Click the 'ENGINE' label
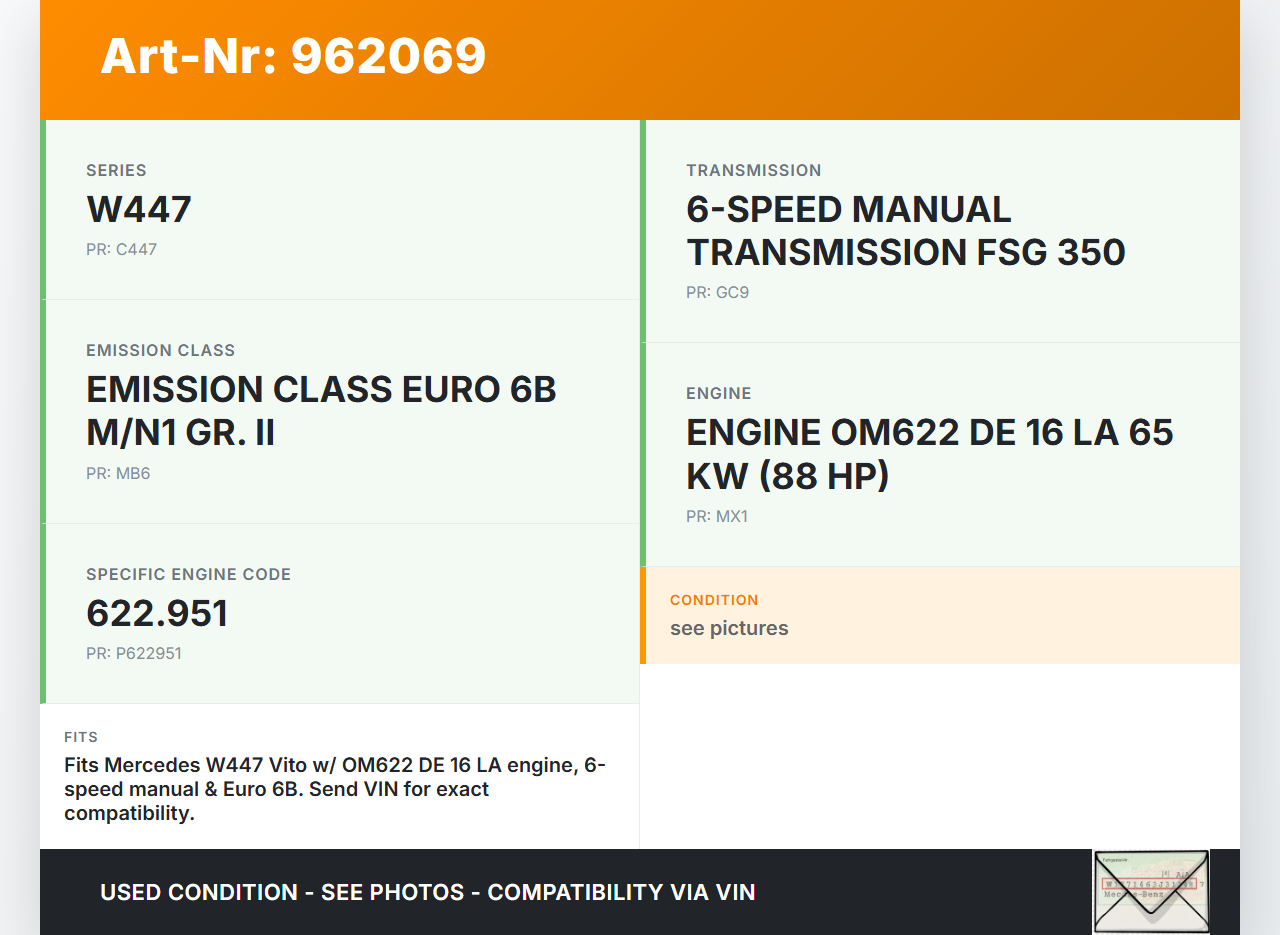 coord(719,393)
